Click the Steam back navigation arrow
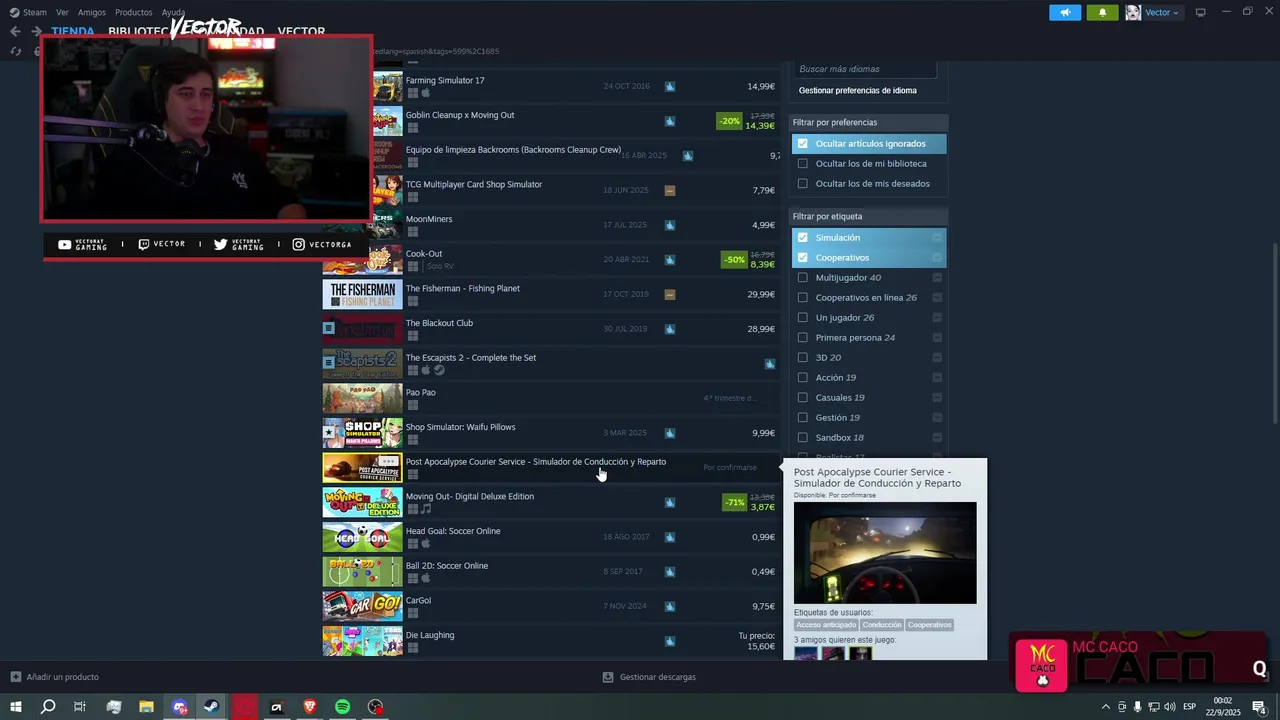1280x720 pixels. pyautogui.click(x=15, y=31)
